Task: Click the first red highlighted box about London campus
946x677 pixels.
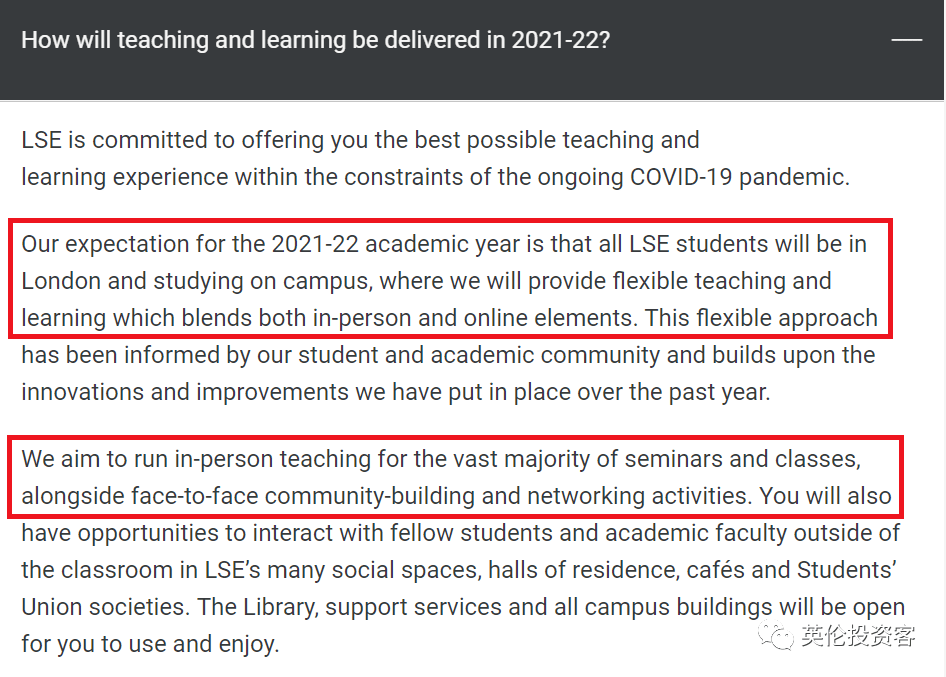Action: (x=450, y=278)
